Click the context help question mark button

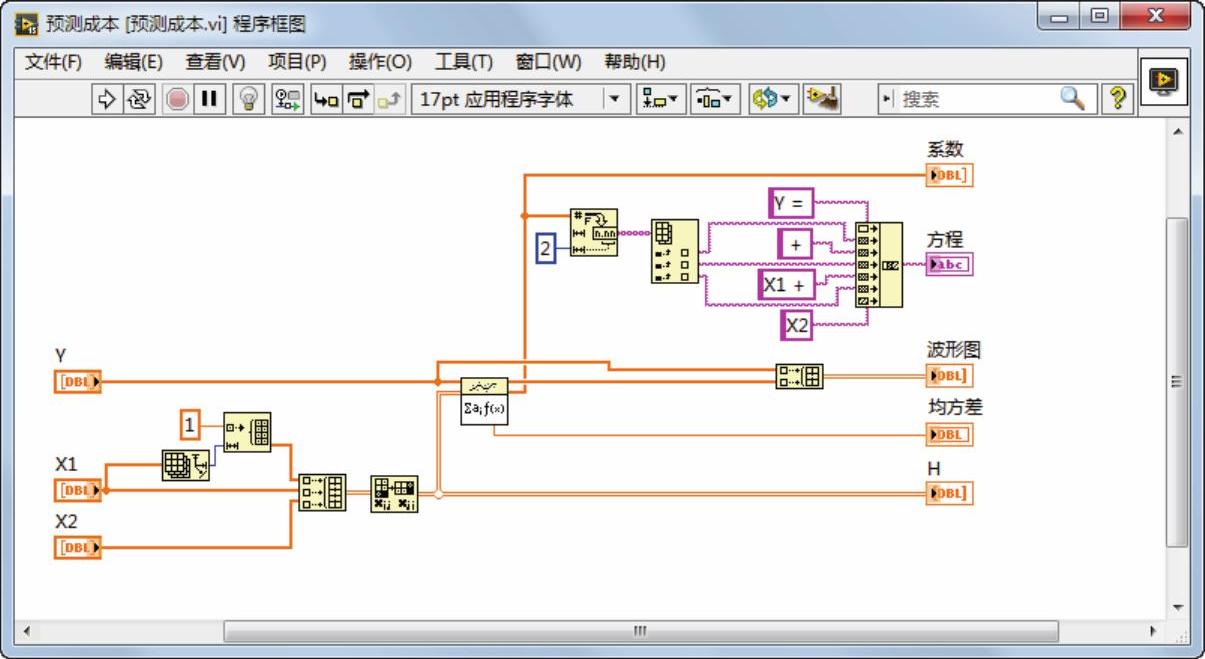[1116, 98]
